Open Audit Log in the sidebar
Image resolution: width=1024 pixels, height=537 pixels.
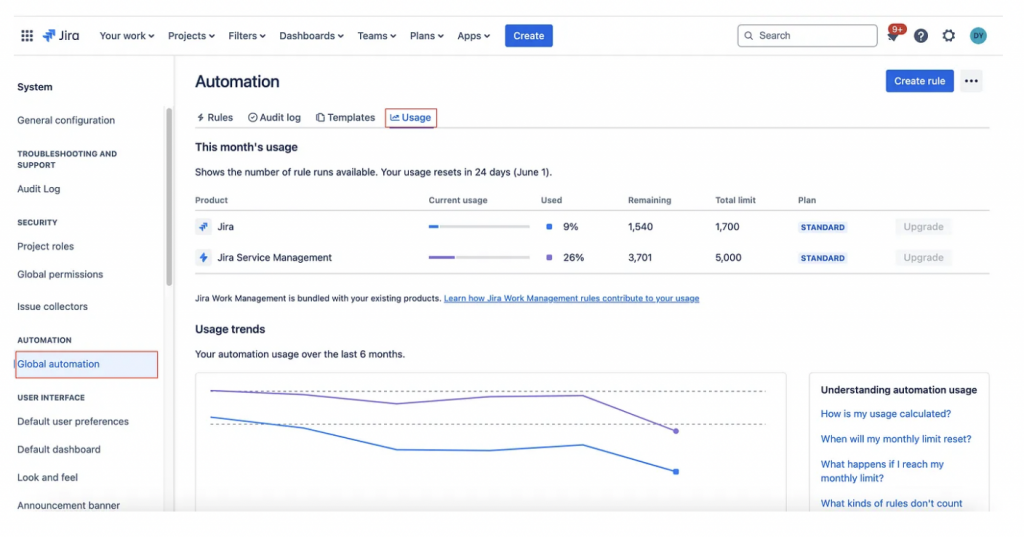tap(39, 189)
